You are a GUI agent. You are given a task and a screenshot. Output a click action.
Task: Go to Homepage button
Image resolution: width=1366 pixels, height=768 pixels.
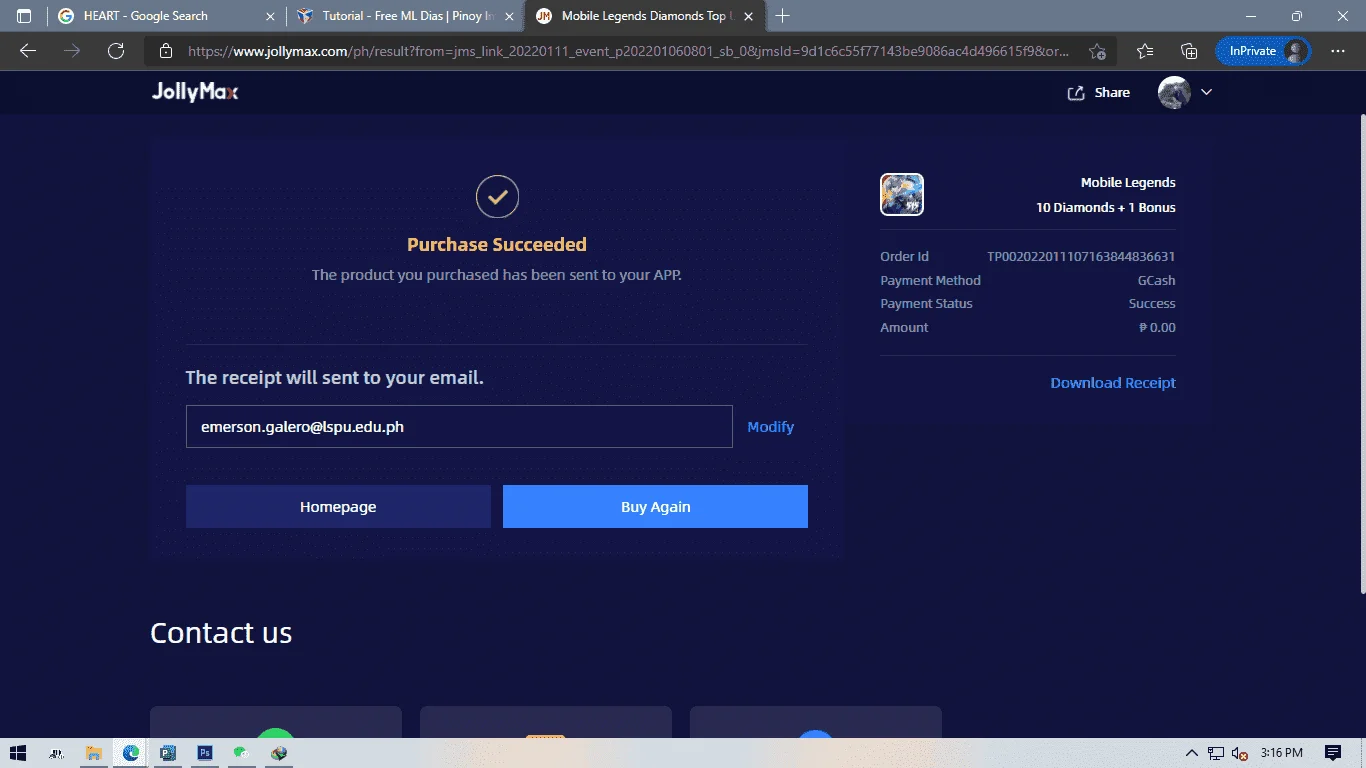tap(338, 507)
